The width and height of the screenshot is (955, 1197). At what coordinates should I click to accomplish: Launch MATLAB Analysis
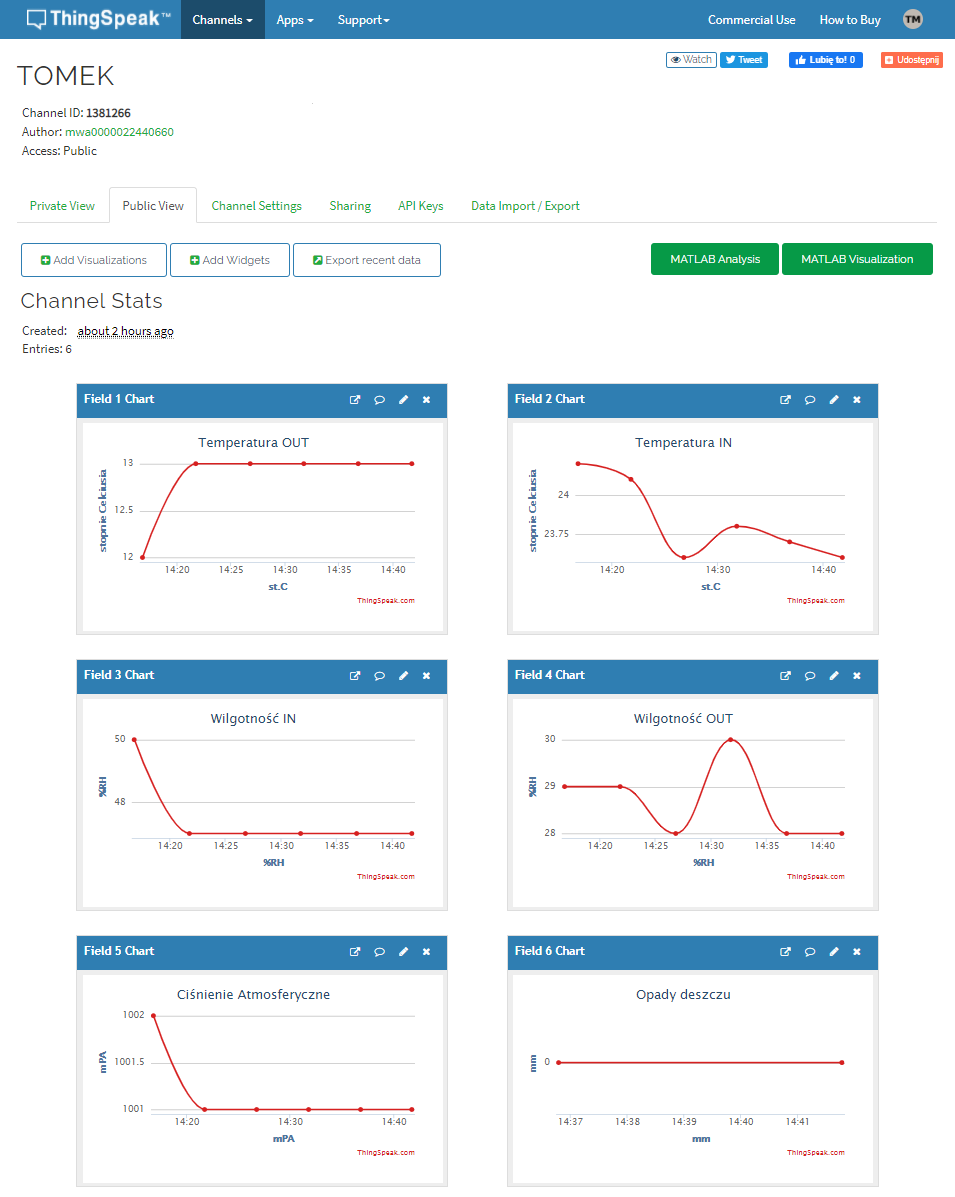click(714, 258)
